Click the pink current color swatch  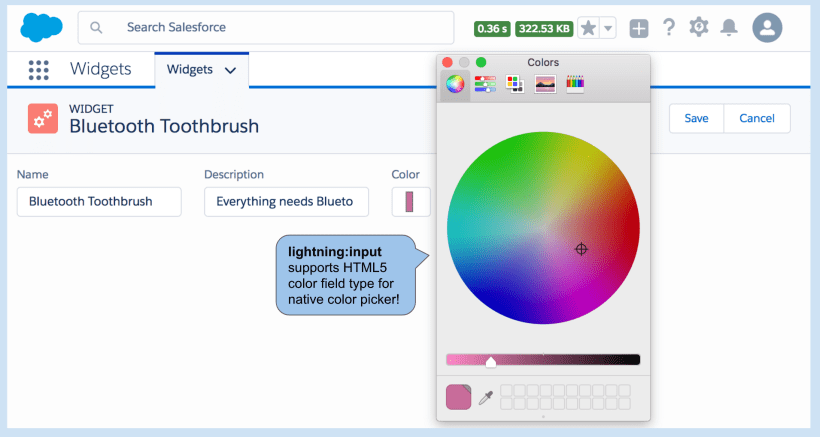tap(459, 397)
